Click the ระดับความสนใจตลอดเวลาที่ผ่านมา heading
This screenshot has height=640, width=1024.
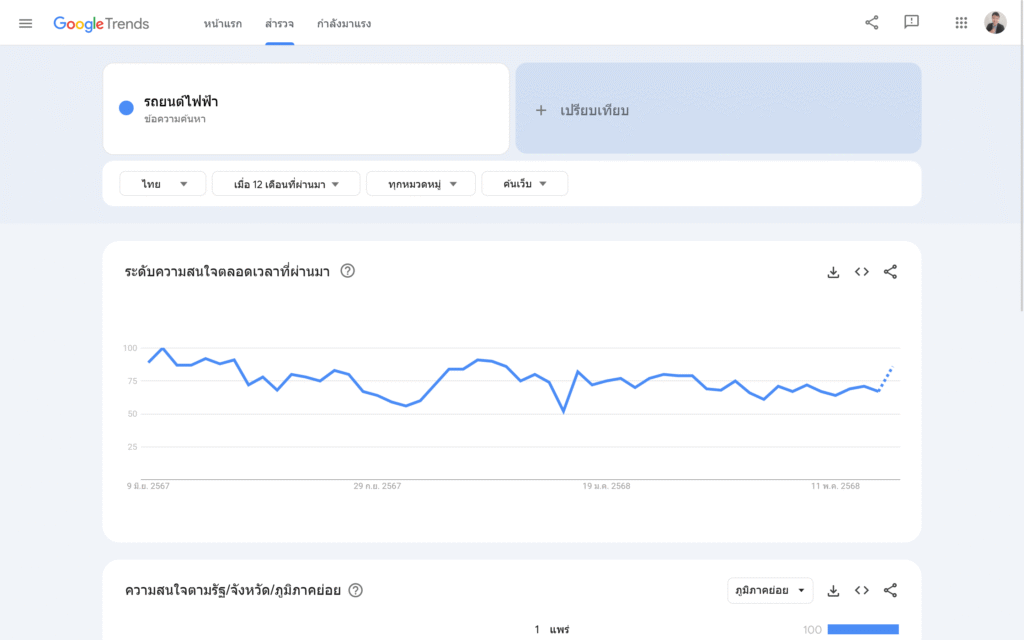[x=227, y=272]
